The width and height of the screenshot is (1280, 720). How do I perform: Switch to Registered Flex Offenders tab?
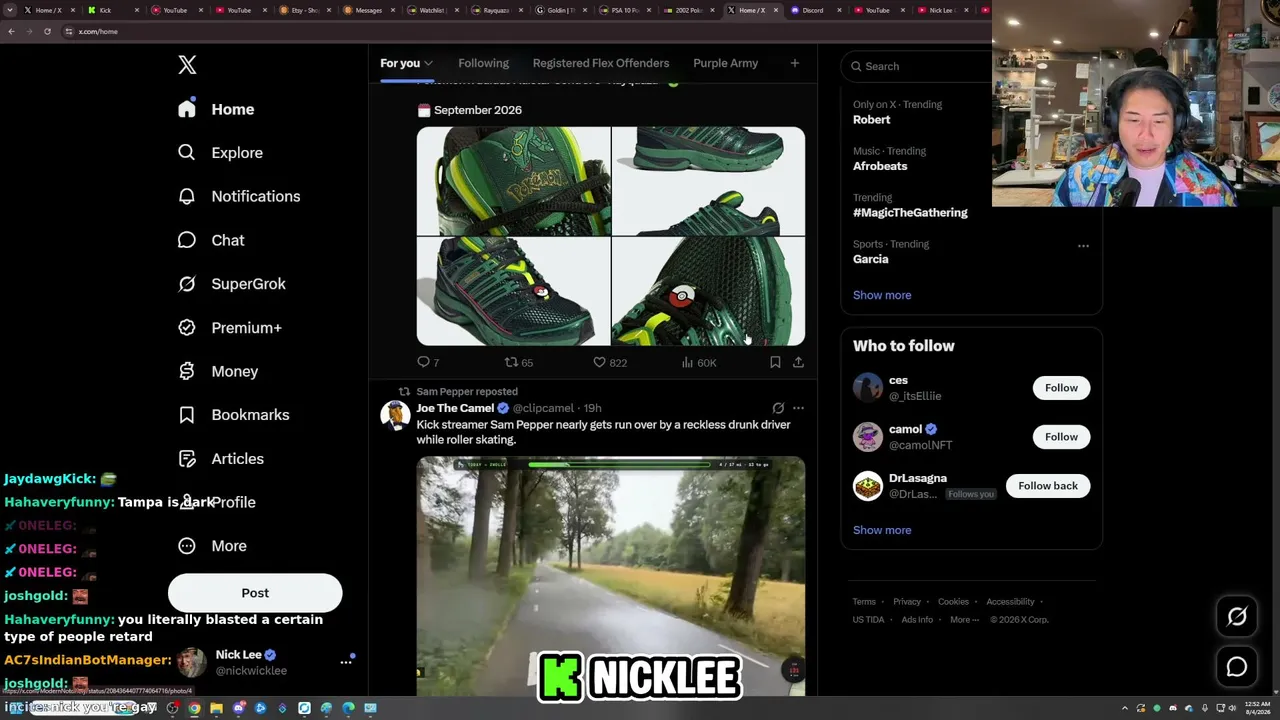601,63
